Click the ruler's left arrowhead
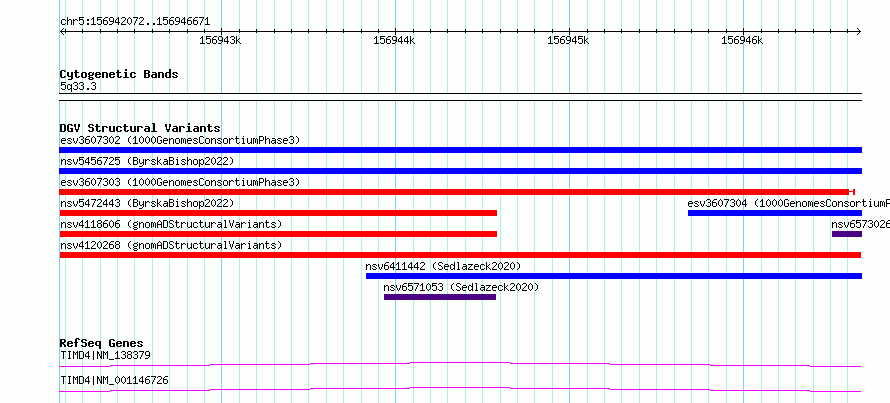Image resolution: width=890 pixels, height=403 pixels. [62, 31]
